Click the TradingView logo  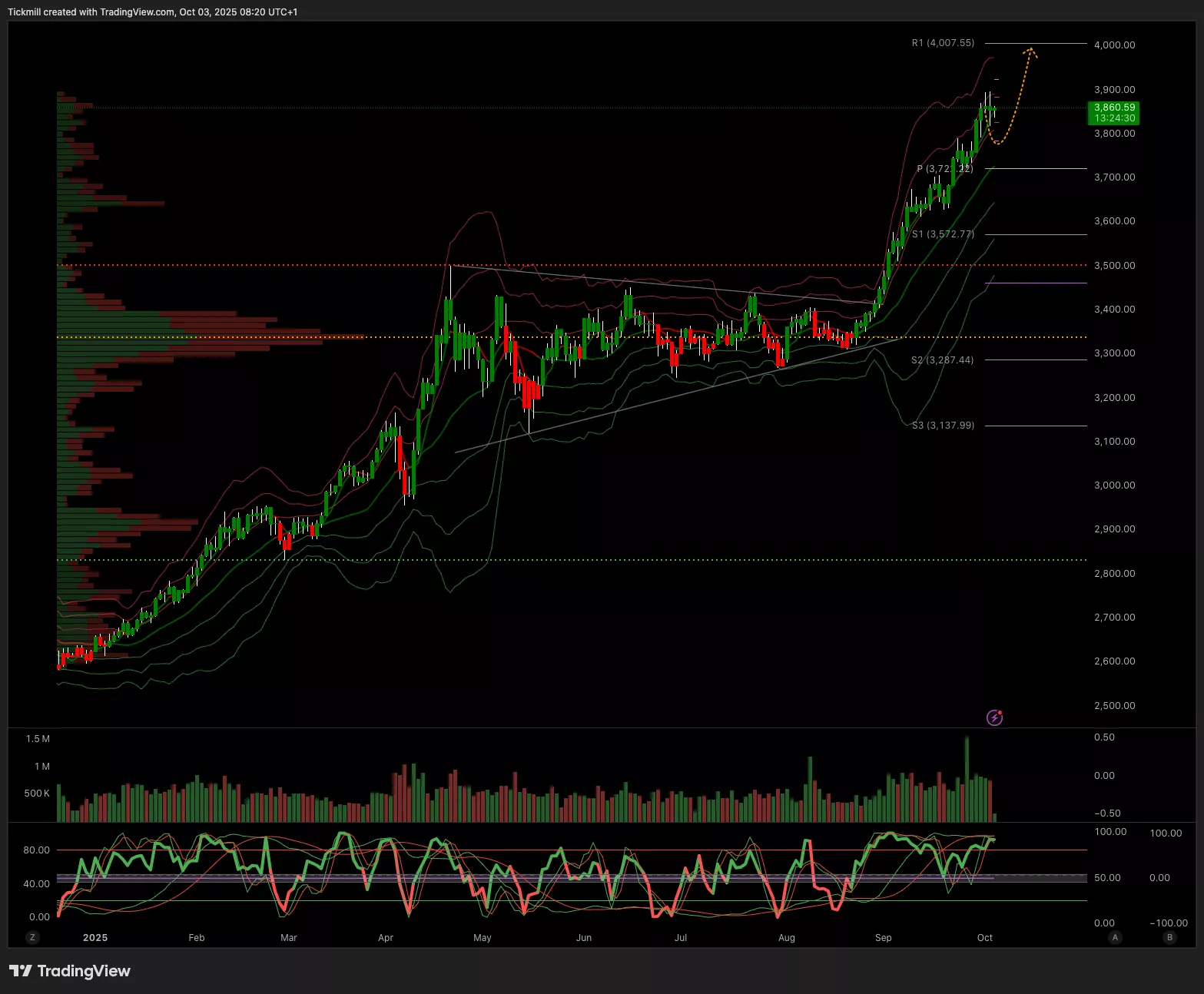point(70,971)
